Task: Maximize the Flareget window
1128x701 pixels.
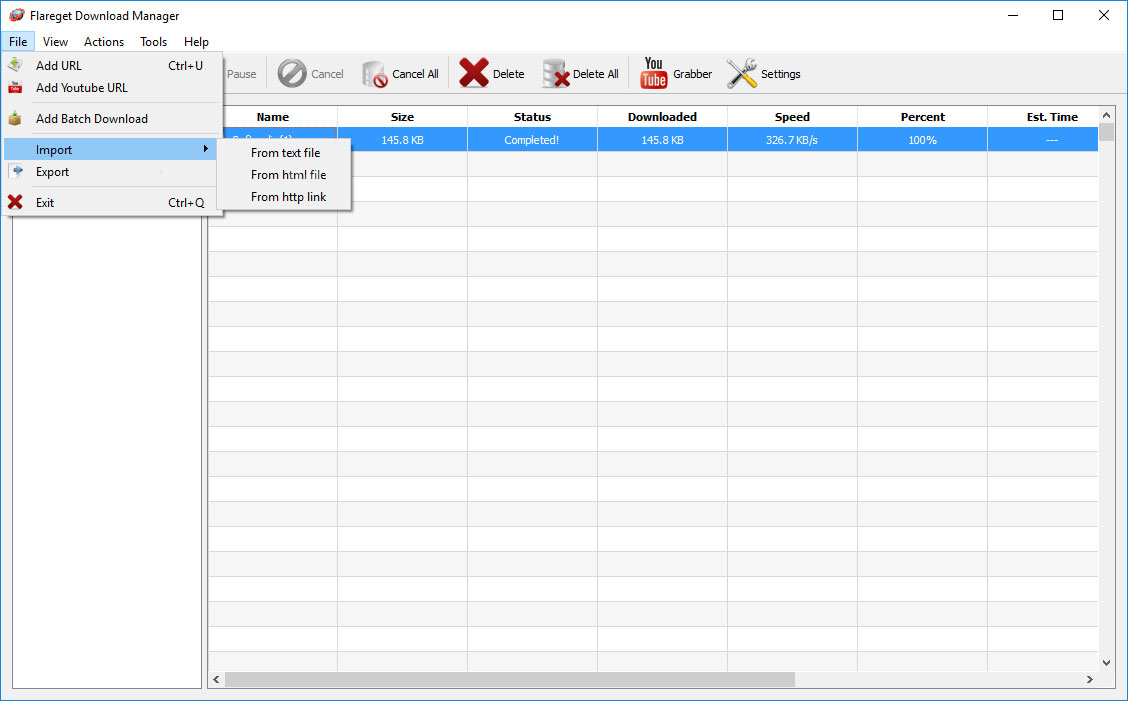Action: pos(1058,15)
